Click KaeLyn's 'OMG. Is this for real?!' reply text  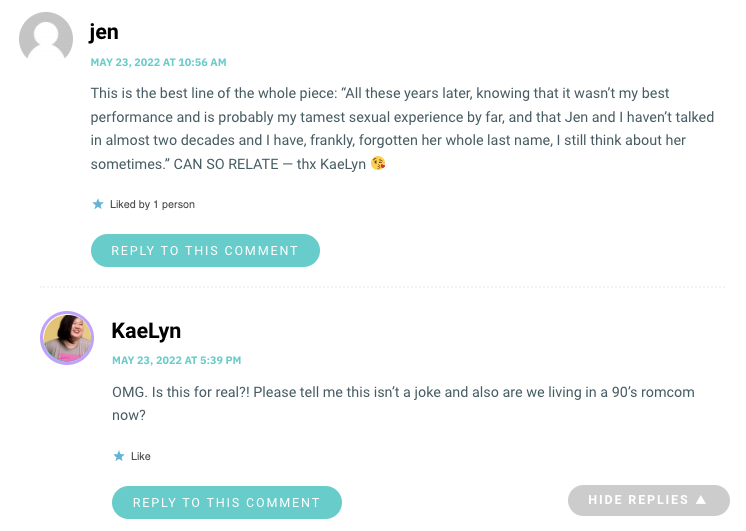pyautogui.click(x=190, y=391)
